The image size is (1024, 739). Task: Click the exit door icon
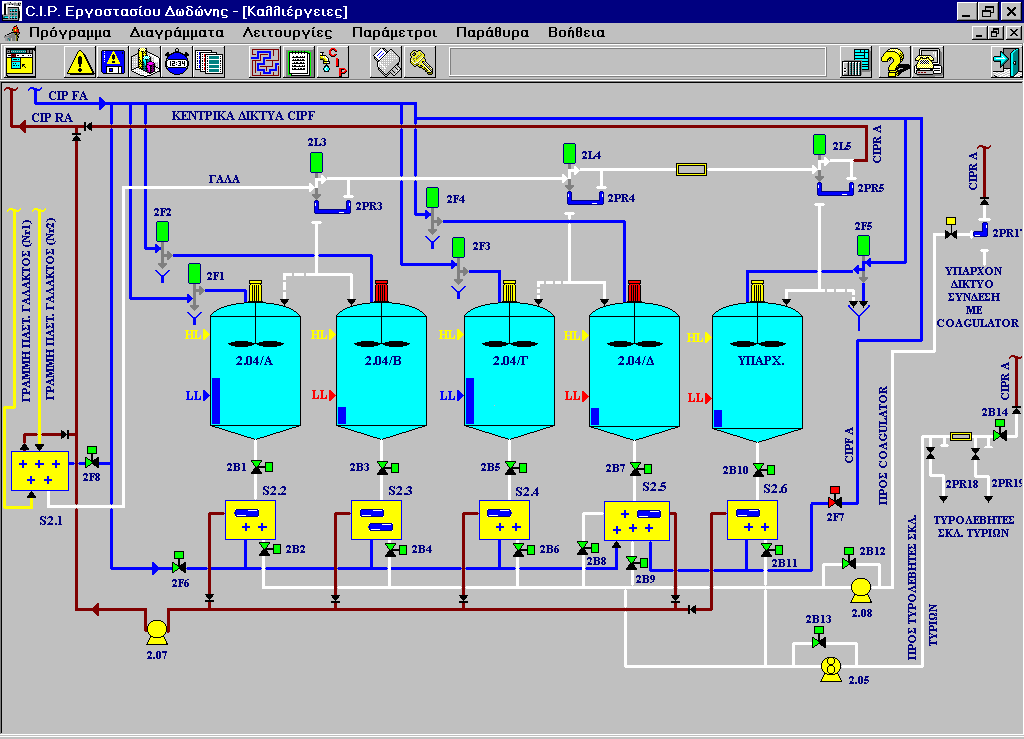click(x=1003, y=62)
